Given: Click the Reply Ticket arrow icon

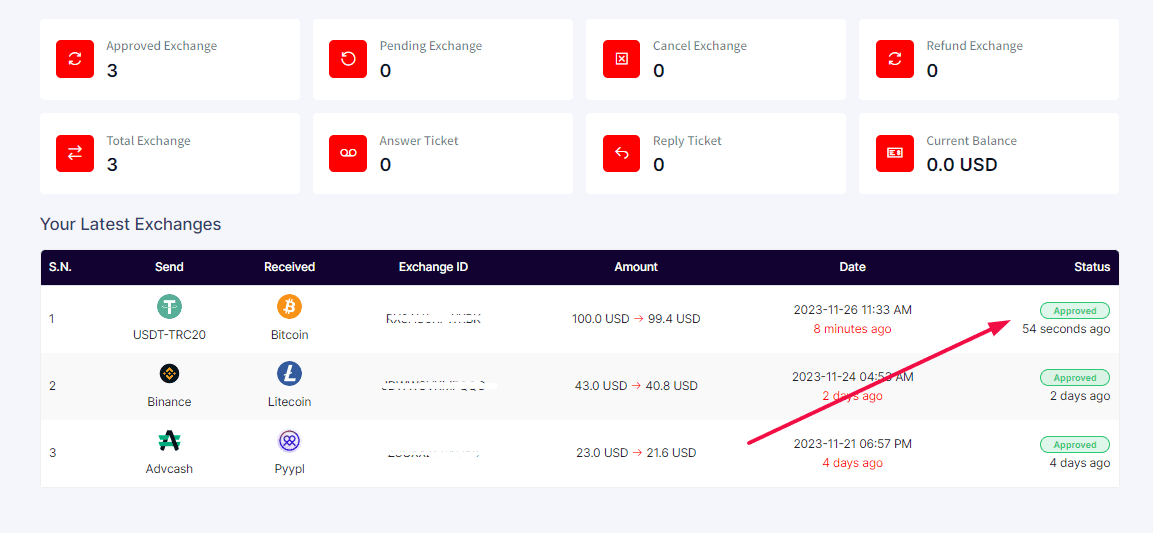Looking at the screenshot, I should (621, 153).
